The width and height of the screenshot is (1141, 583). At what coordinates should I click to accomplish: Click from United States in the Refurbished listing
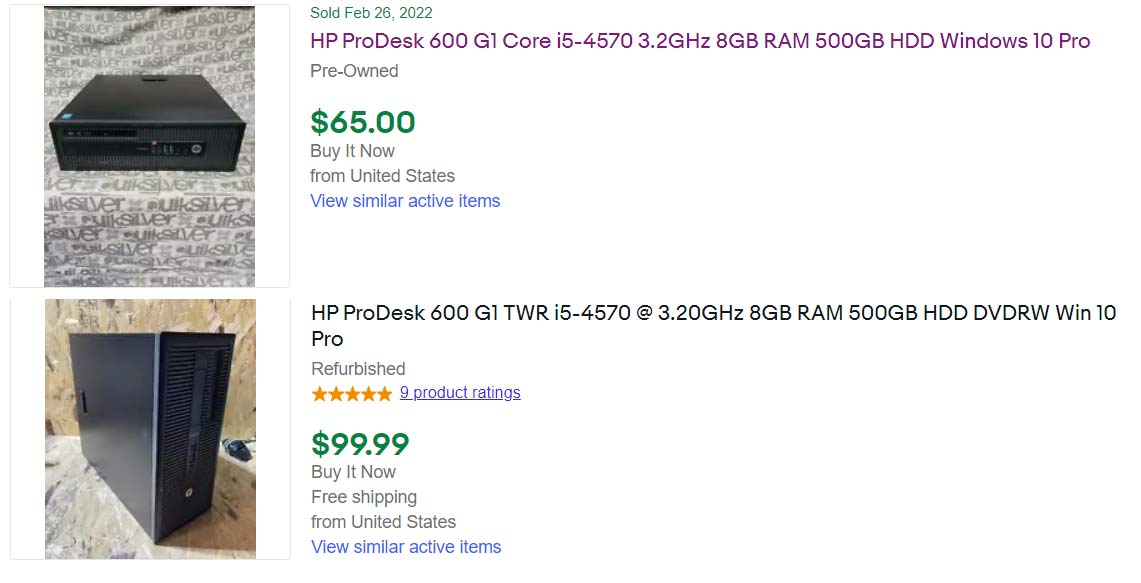[x=383, y=522]
